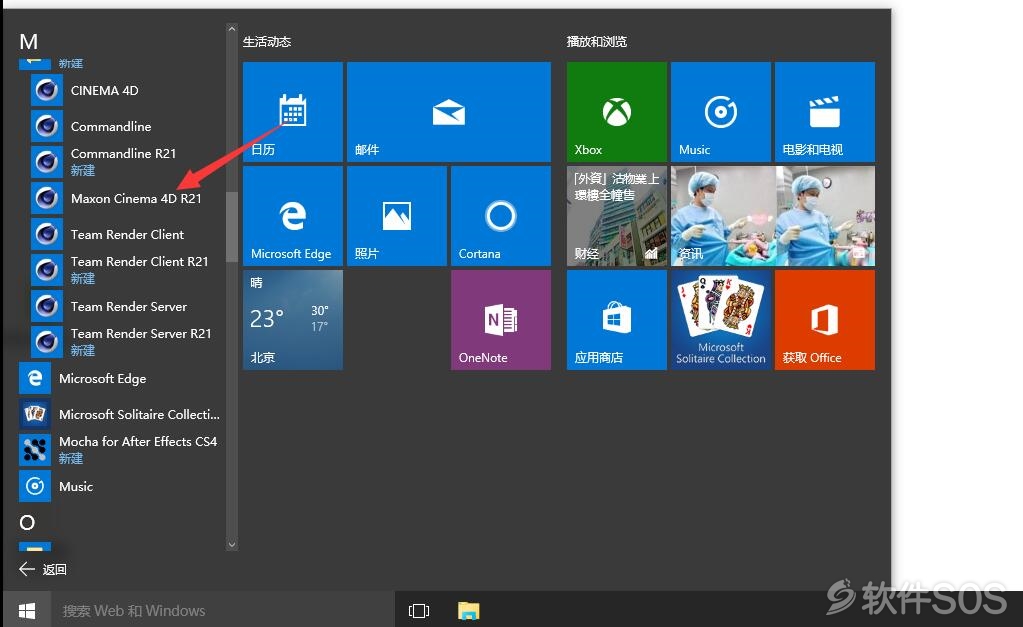Click the Commandline R21 icon

click(x=47, y=162)
